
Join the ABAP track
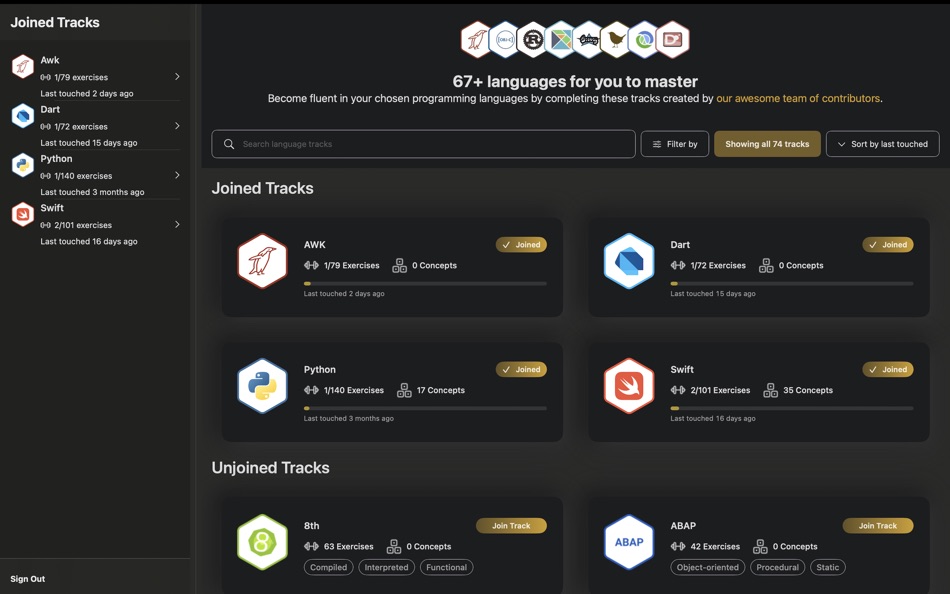878,526
